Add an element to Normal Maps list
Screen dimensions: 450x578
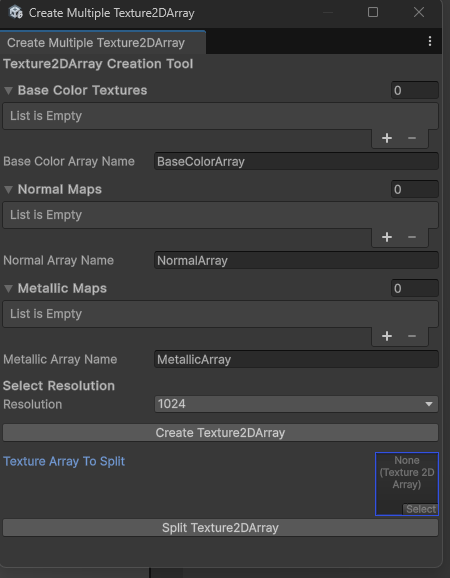387,237
